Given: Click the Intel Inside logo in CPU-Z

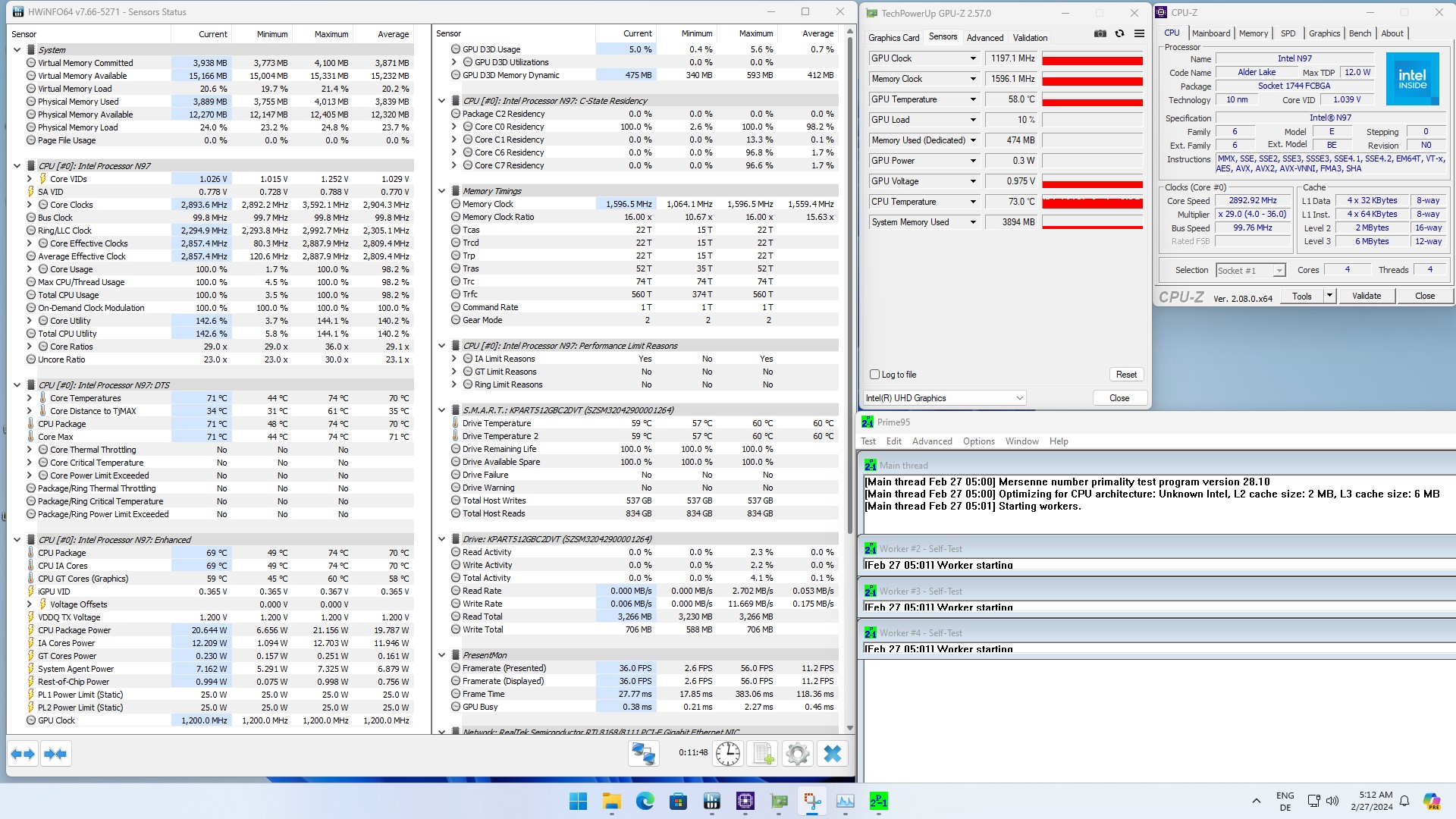Looking at the screenshot, I should pos(1412,78).
